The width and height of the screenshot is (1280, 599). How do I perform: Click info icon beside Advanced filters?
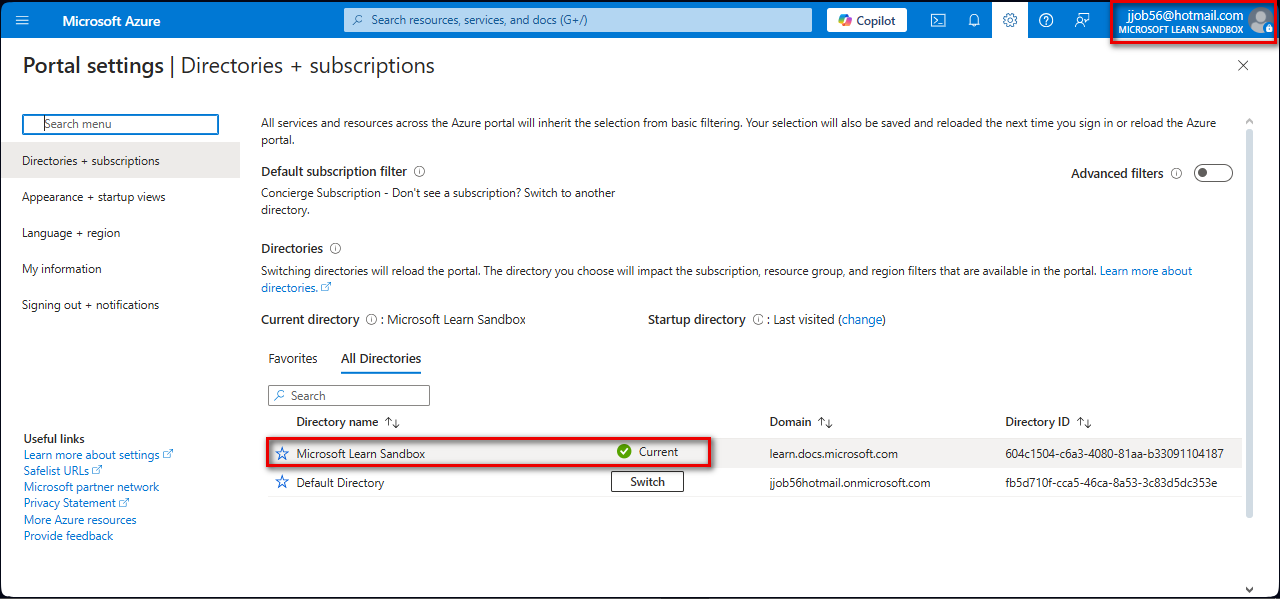coord(1176,173)
